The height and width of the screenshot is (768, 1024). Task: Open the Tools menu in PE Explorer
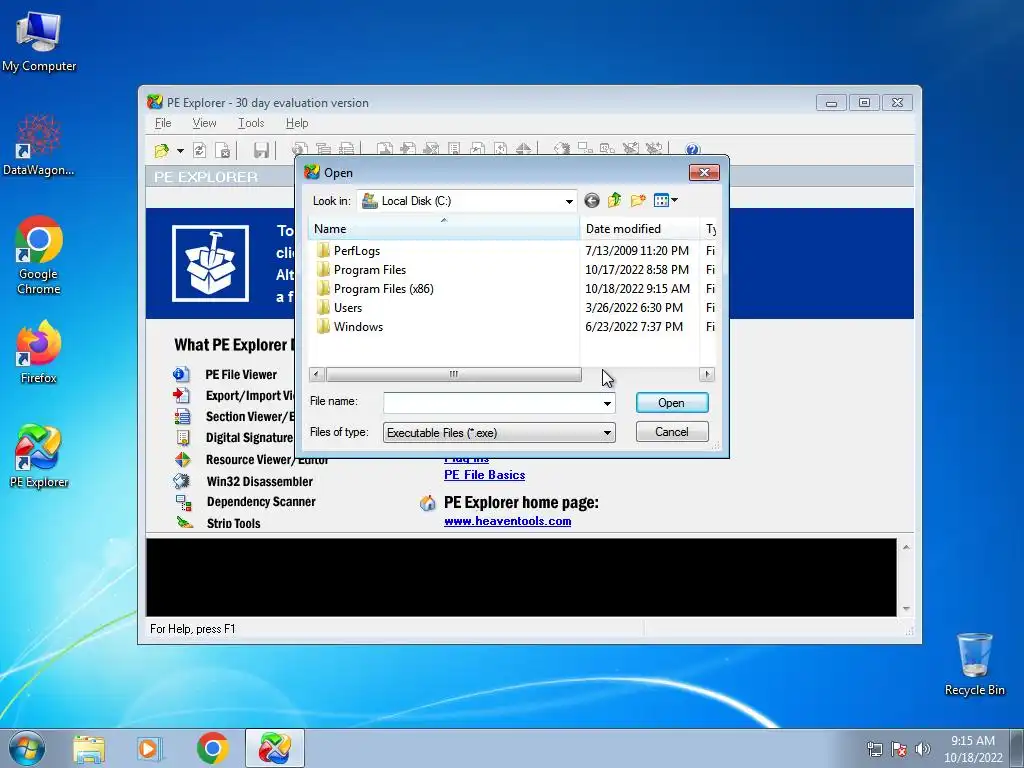251,123
